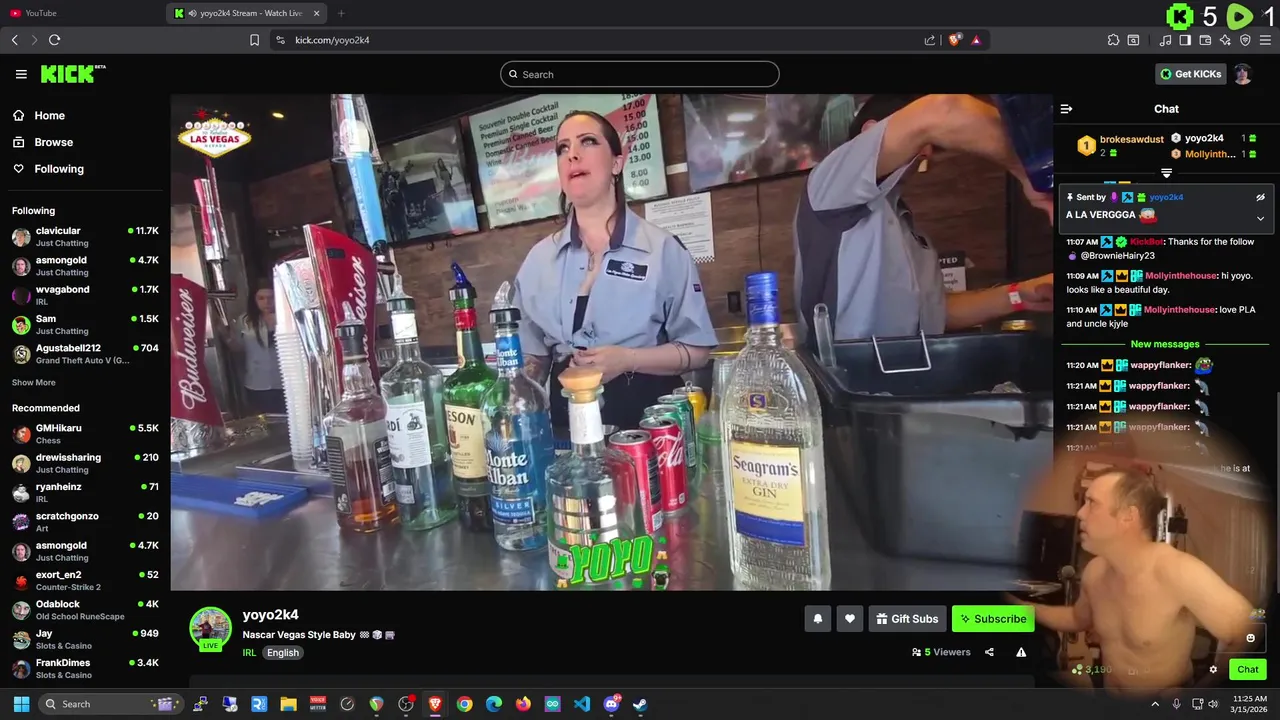Image resolution: width=1280 pixels, height=720 pixels.
Task: Open browser extensions puzzle icon
Action: tap(1113, 40)
